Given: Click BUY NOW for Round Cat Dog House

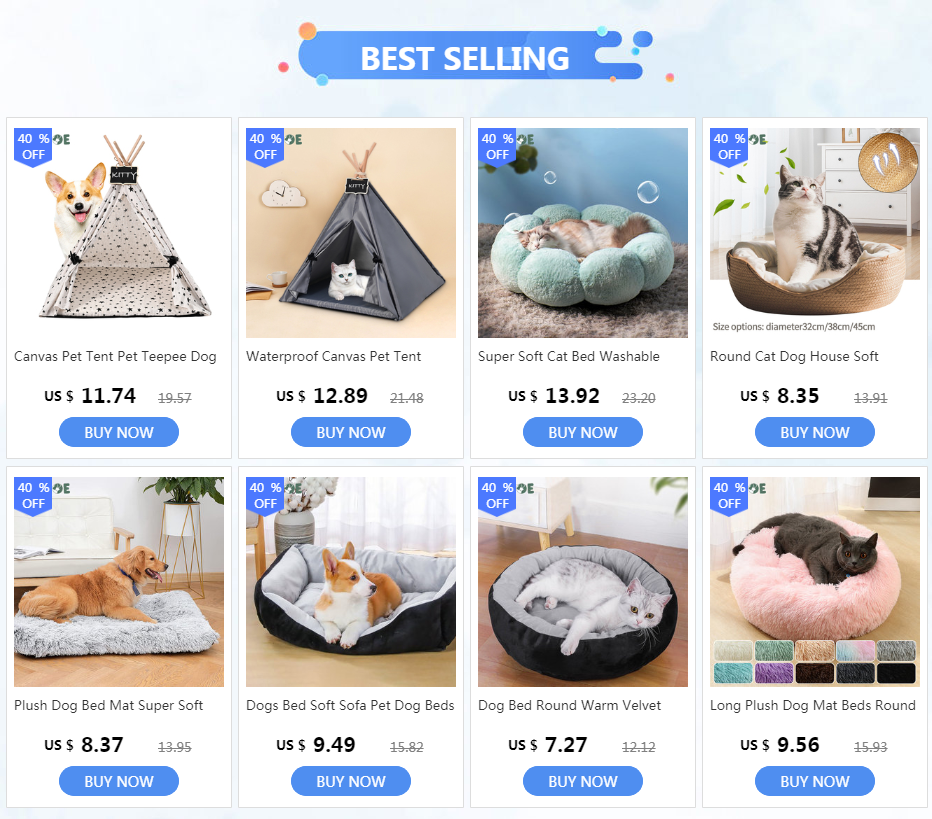Looking at the screenshot, I should [815, 432].
